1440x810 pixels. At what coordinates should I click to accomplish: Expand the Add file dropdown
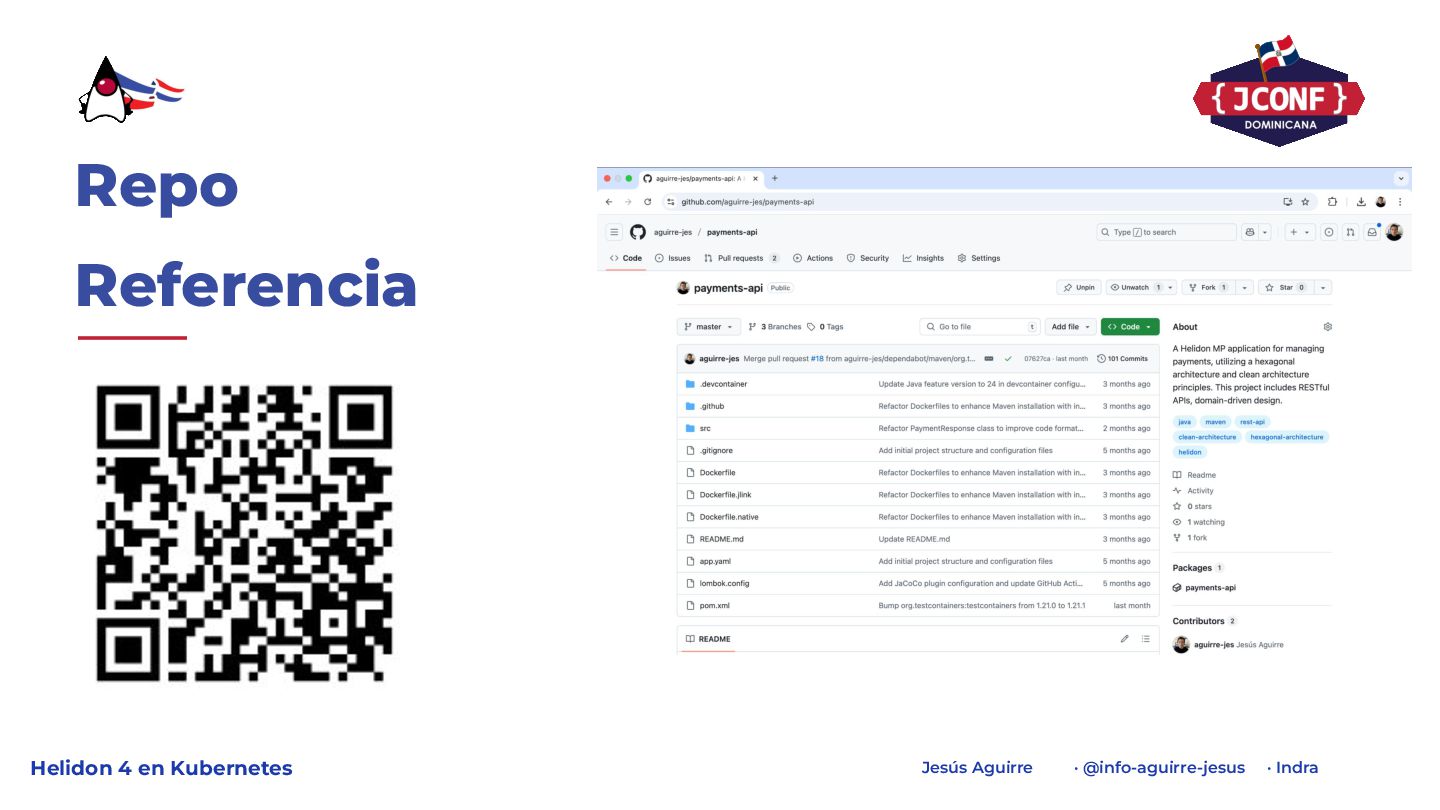1071,327
